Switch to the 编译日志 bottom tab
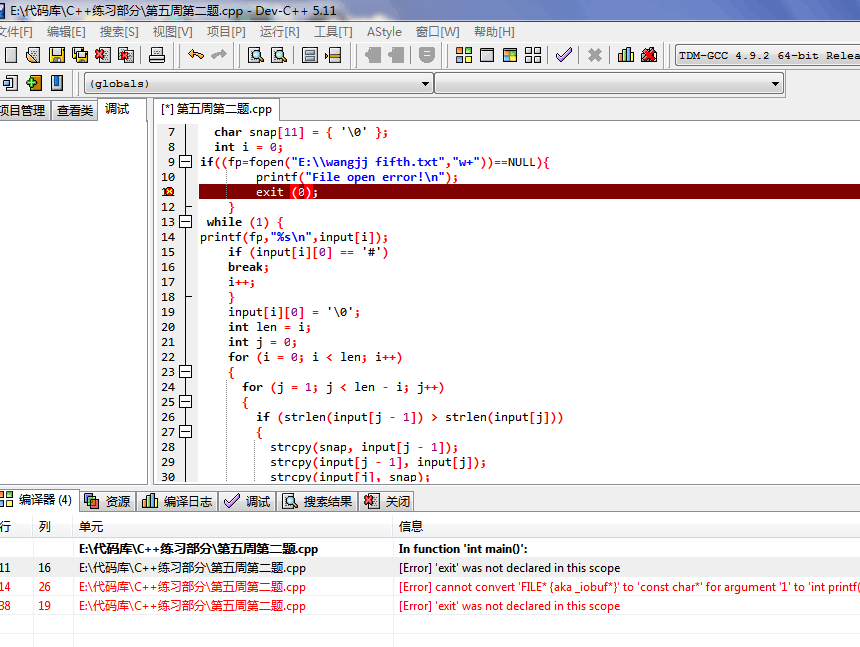 (177, 501)
